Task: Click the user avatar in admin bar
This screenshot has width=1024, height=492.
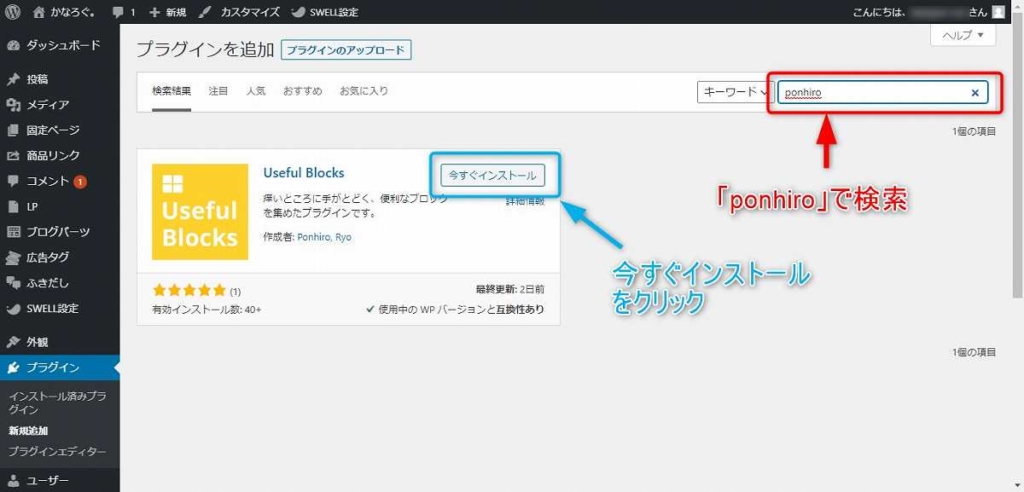Action: click(998, 12)
